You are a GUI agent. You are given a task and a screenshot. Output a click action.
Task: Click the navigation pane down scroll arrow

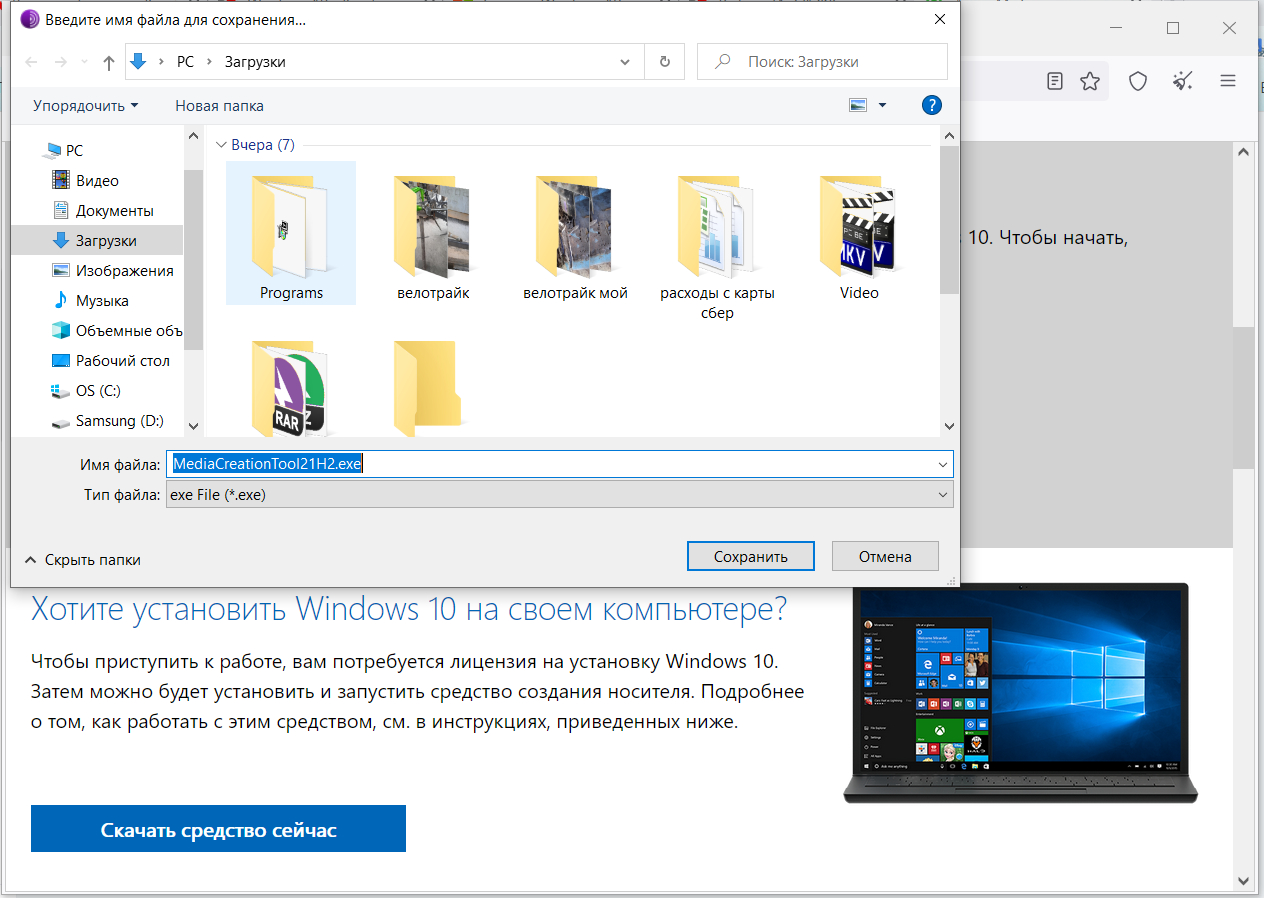(193, 426)
